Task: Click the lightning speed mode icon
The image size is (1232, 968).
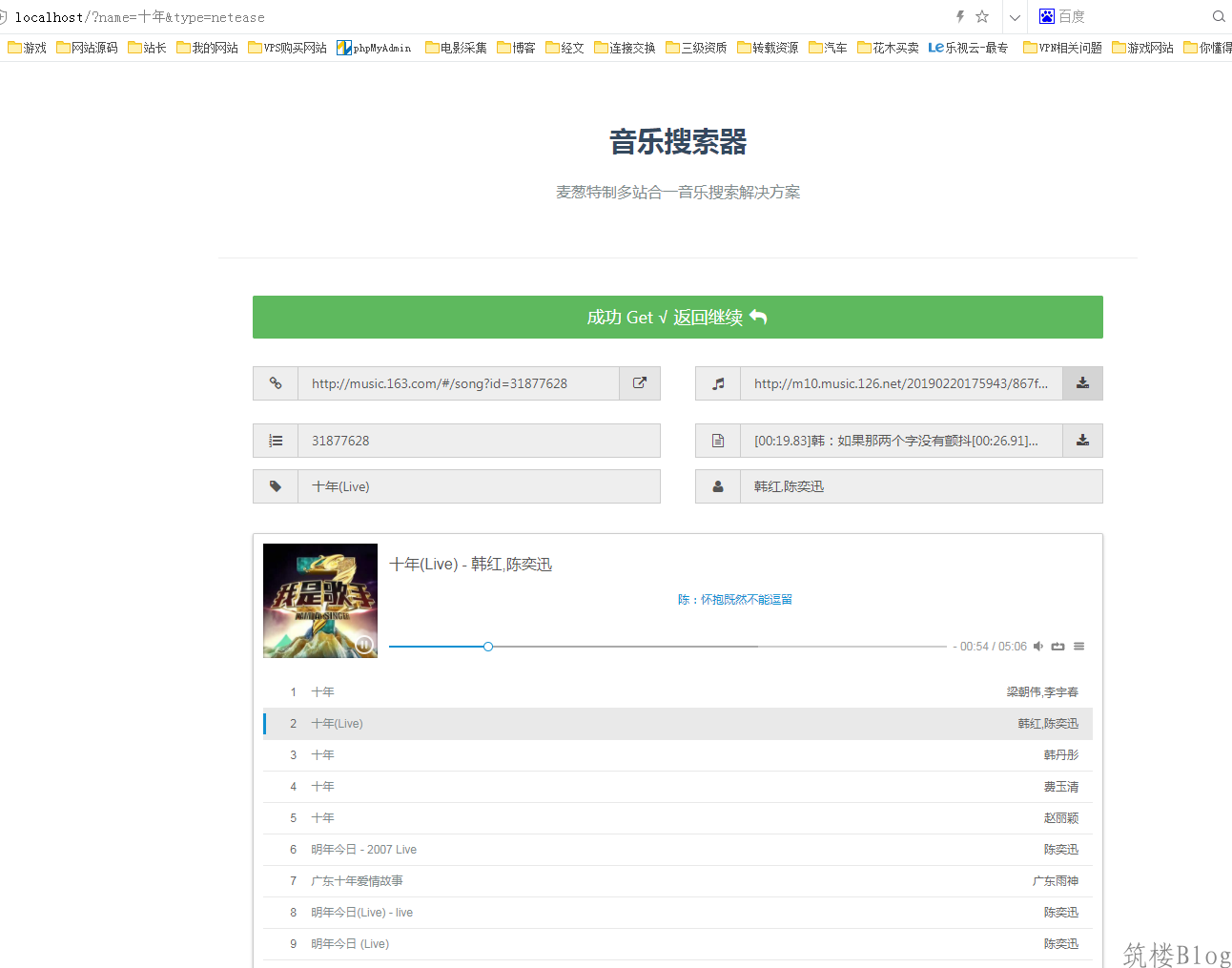Action: [960, 16]
